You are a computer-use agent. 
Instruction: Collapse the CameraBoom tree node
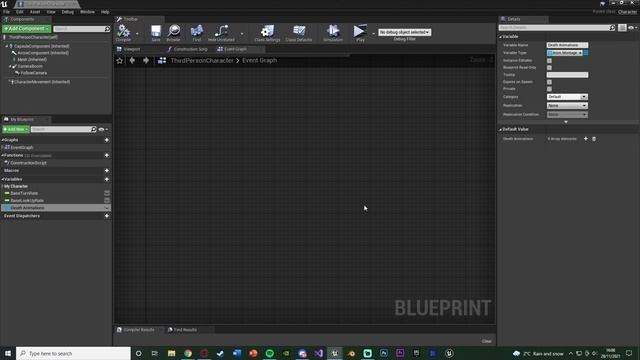pos(10,66)
